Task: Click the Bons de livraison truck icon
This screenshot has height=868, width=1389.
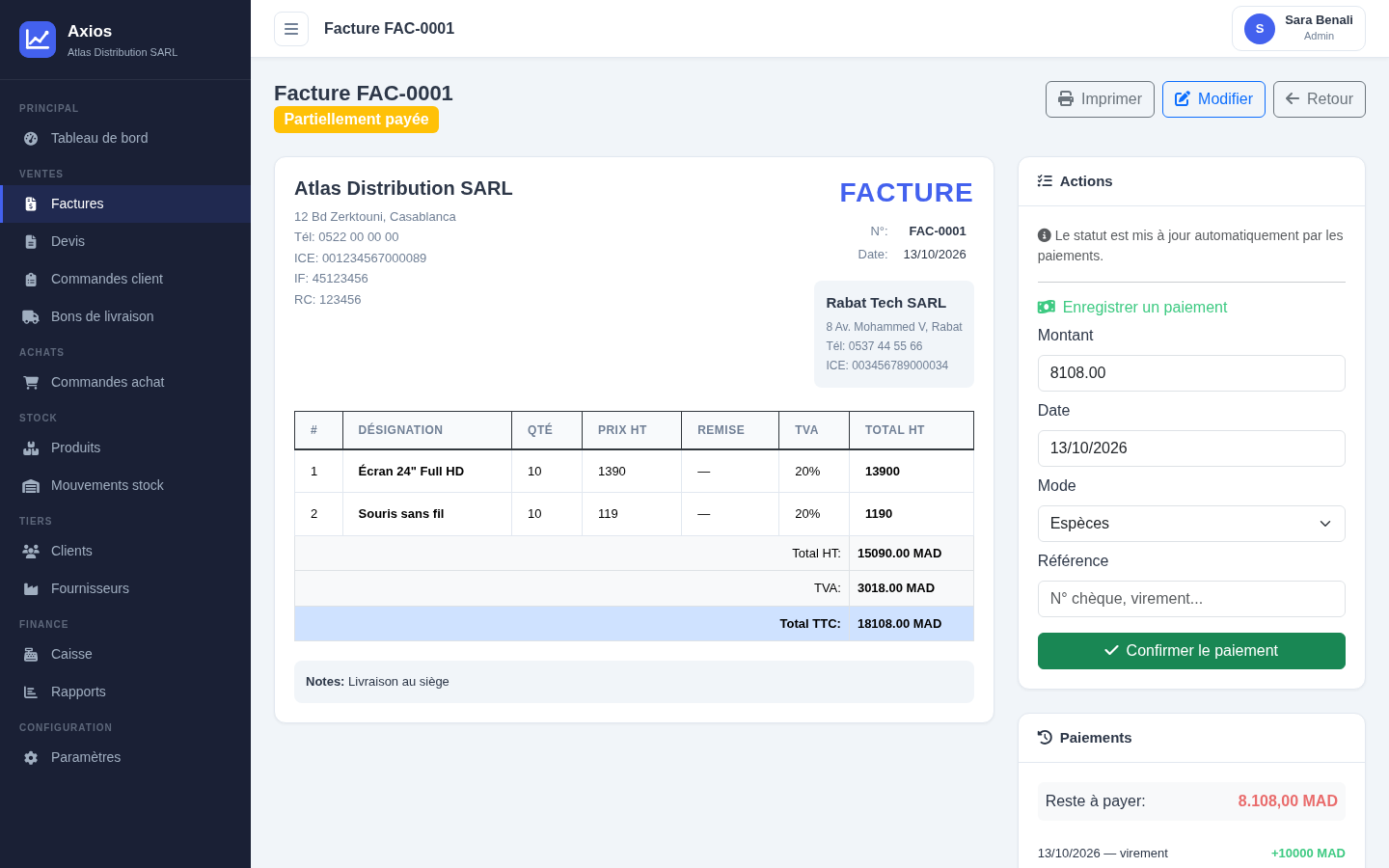Action: (x=31, y=316)
